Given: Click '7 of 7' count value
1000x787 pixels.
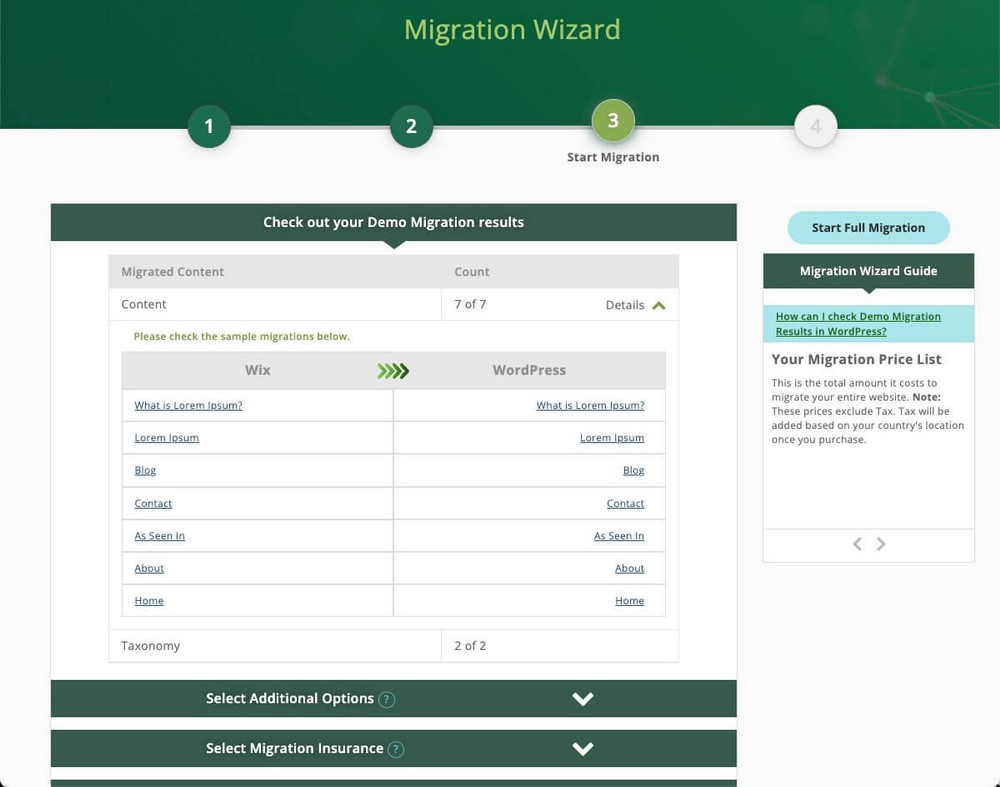Looking at the screenshot, I should (470, 304).
